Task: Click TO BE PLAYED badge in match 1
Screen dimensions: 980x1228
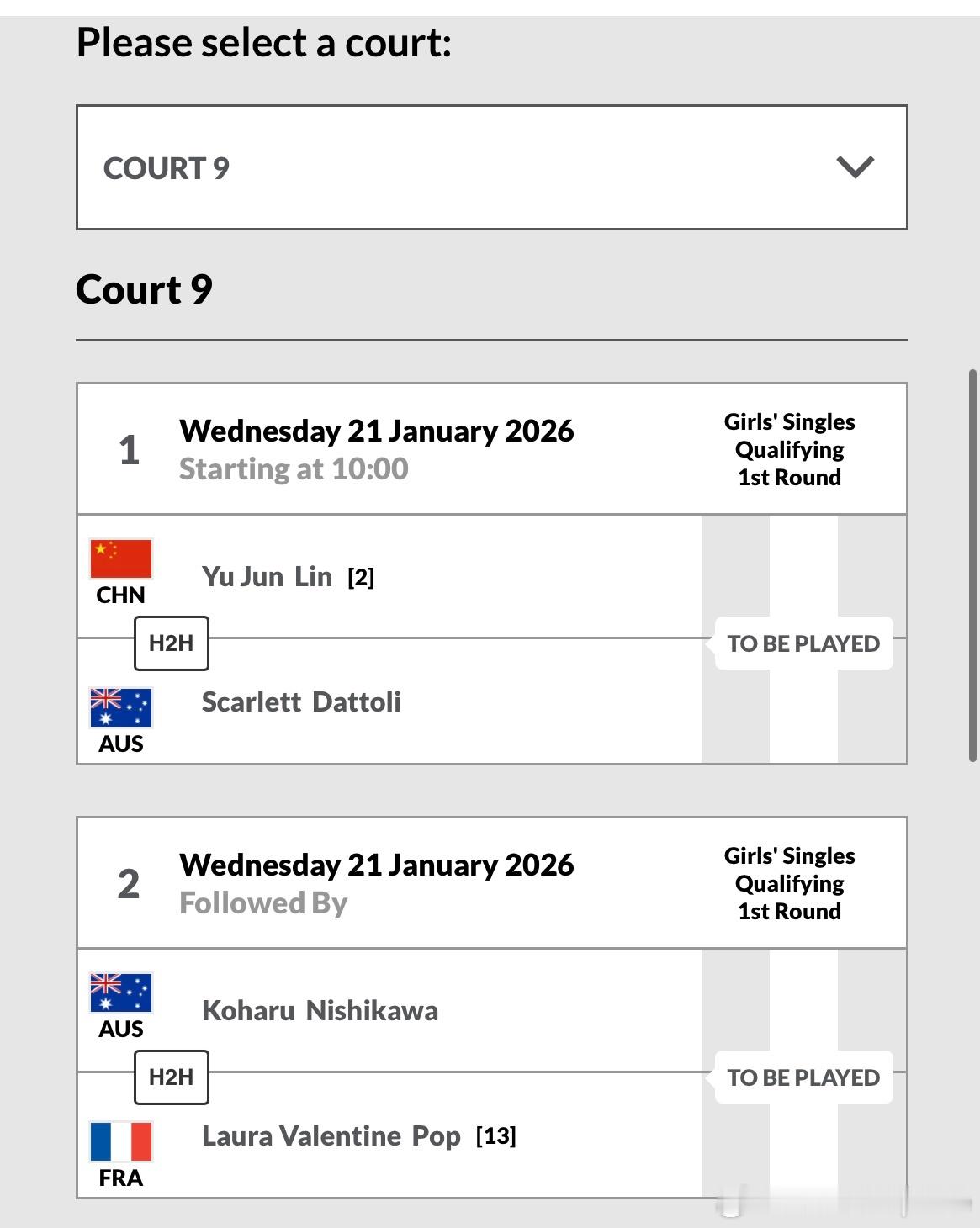Action: [803, 643]
